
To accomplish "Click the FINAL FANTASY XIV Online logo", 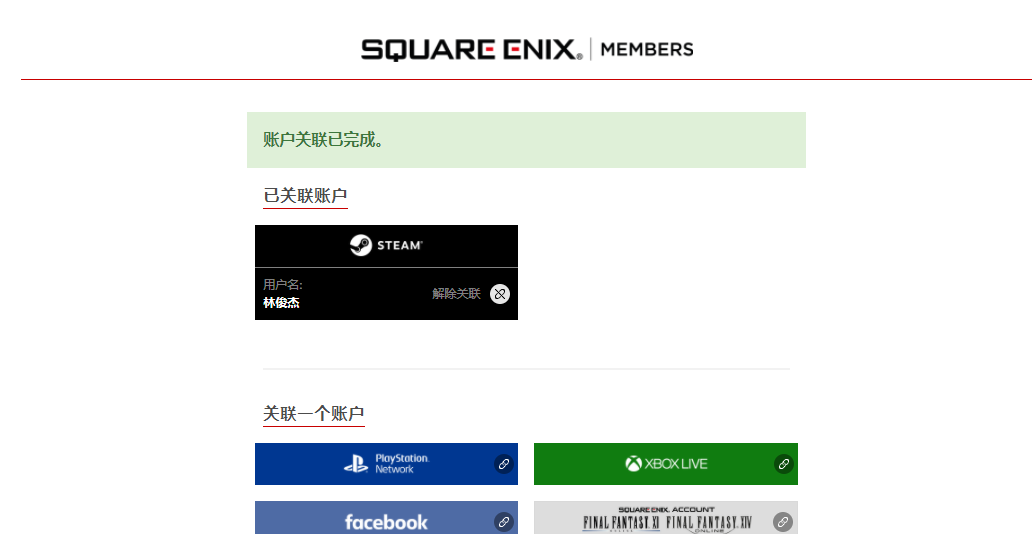I will tap(708, 524).
